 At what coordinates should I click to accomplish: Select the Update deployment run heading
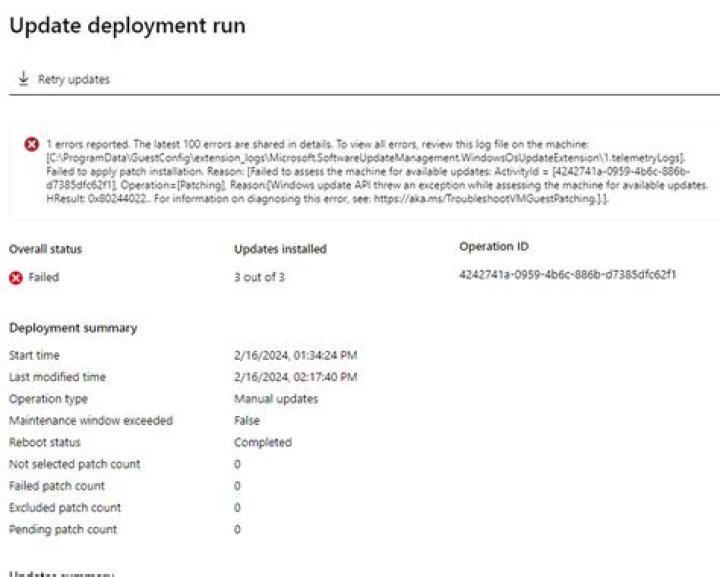pyautogui.click(x=127, y=25)
